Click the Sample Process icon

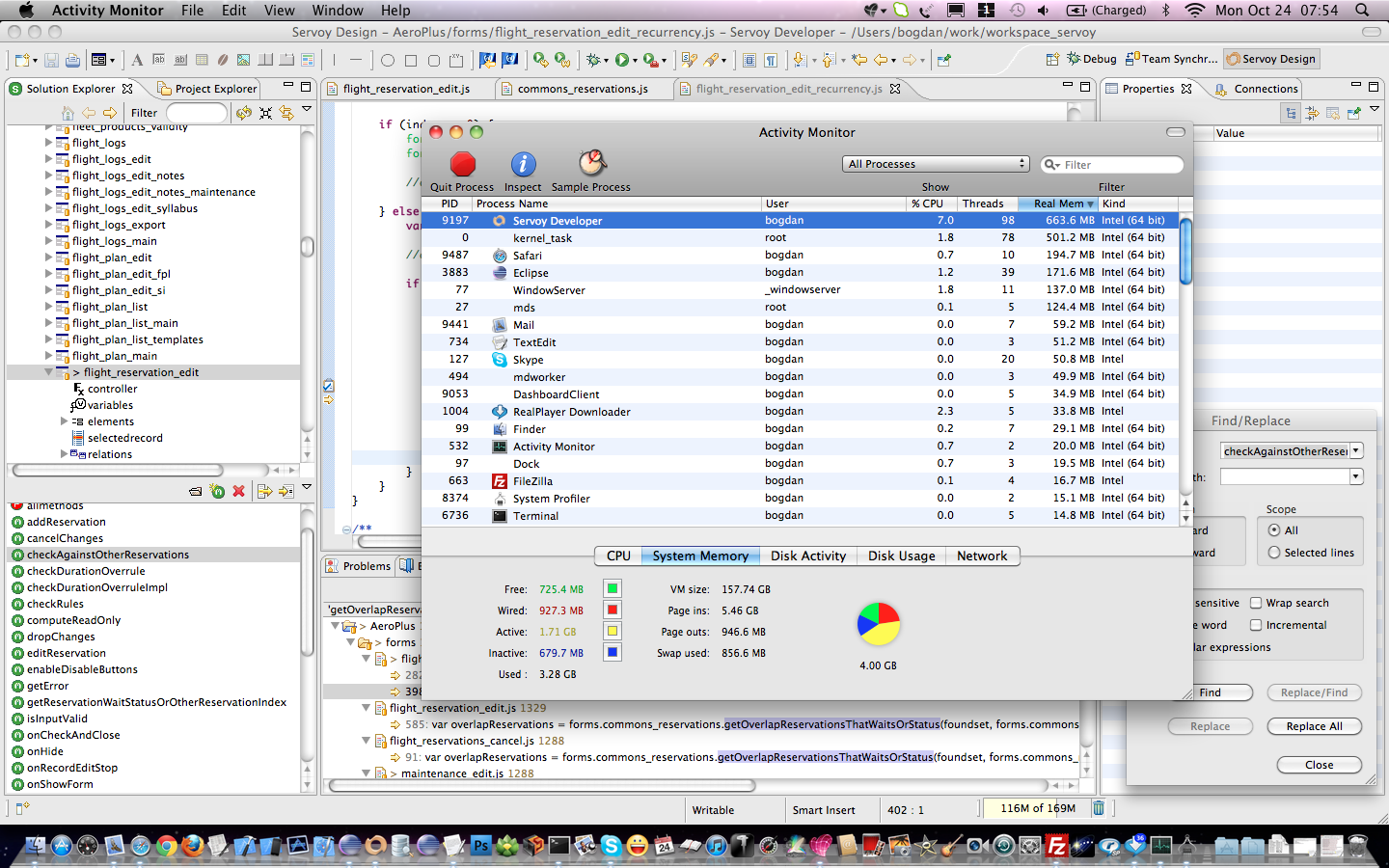click(591, 163)
